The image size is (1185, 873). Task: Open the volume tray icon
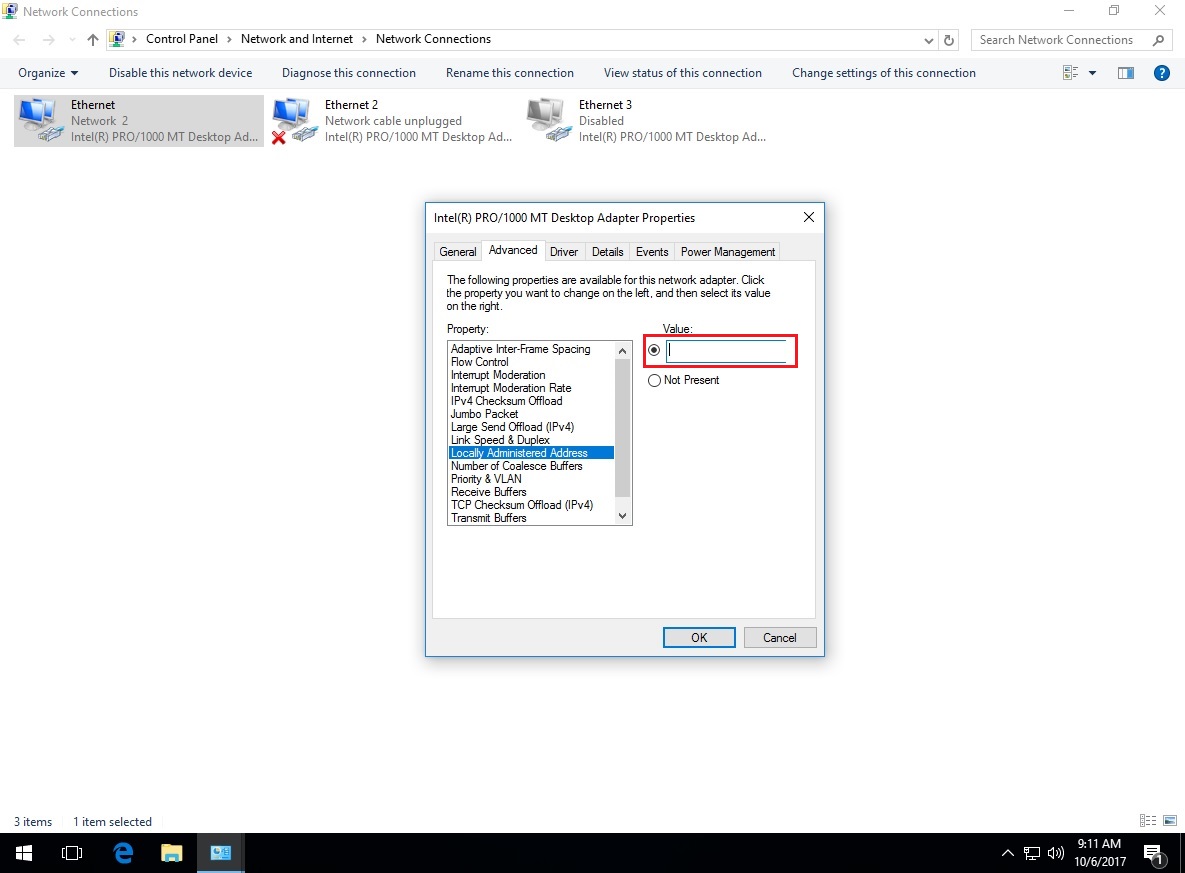[1056, 853]
